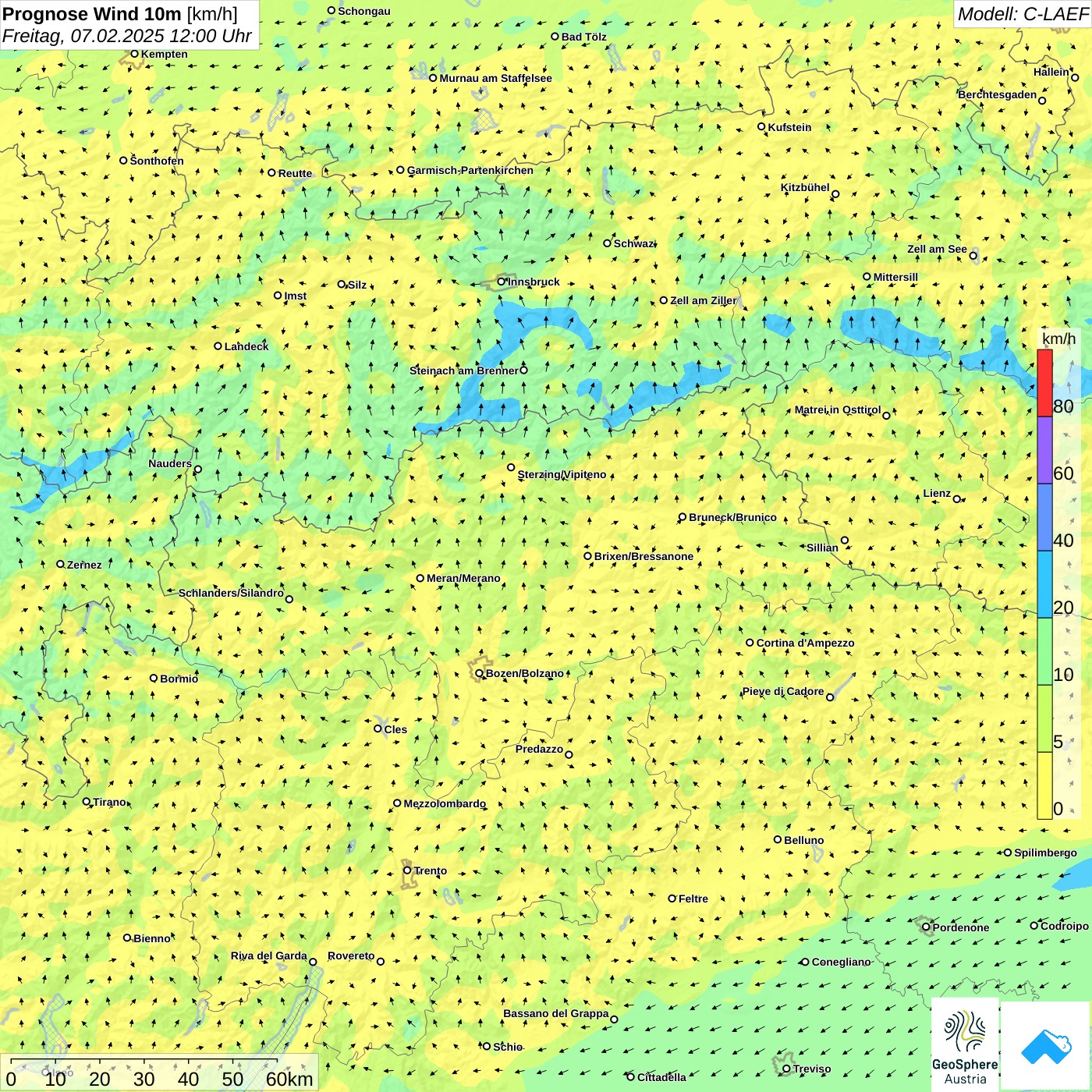
Task: Click the 'Brixen/Bressanone' label
Action: (643, 556)
